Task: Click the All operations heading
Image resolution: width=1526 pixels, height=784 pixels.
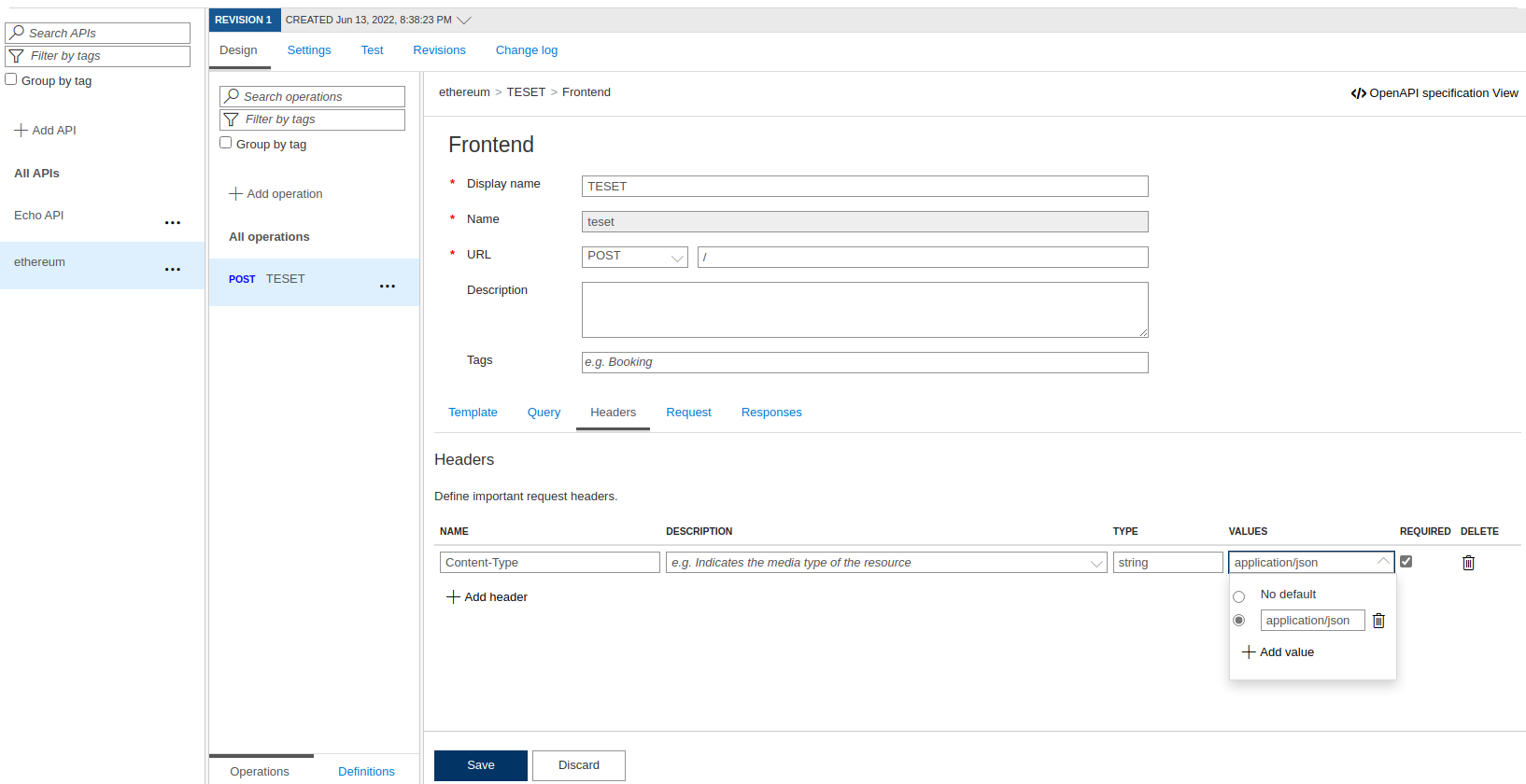Action: (x=269, y=237)
